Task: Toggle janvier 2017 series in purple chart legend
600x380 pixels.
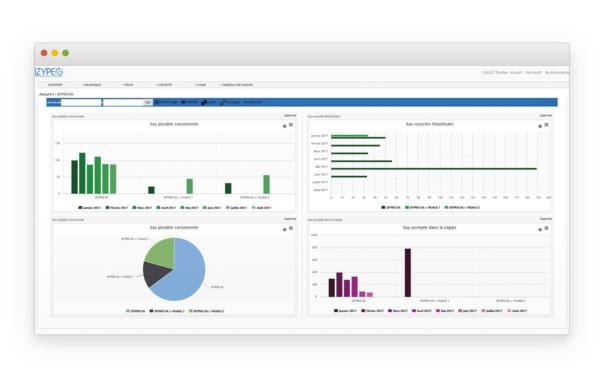Action: pos(345,311)
